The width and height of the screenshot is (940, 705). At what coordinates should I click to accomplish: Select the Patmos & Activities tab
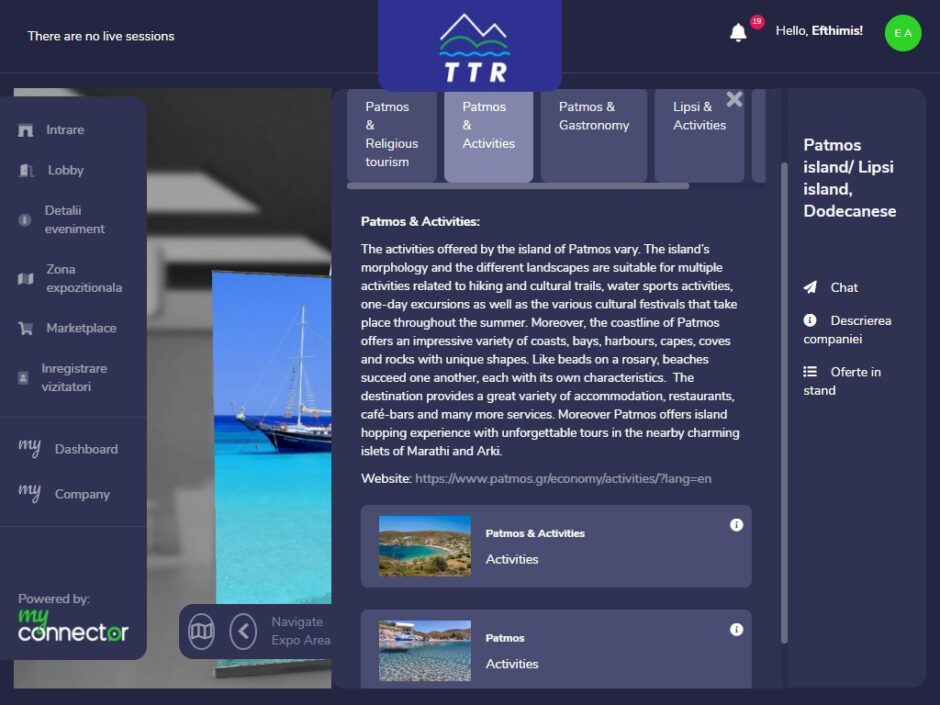pos(489,135)
